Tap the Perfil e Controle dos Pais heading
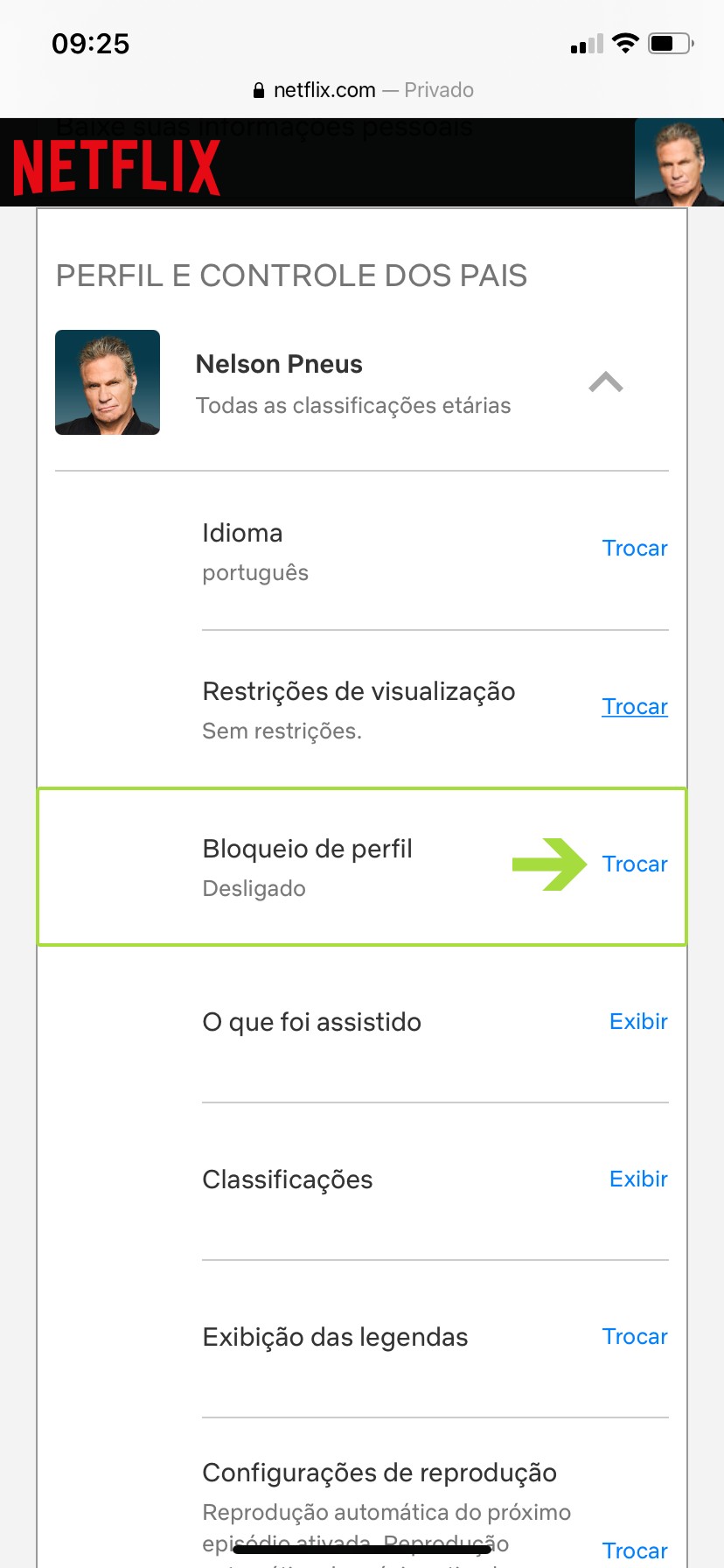This screenshot has height=1568, width=724. click(x=291, y=276)
